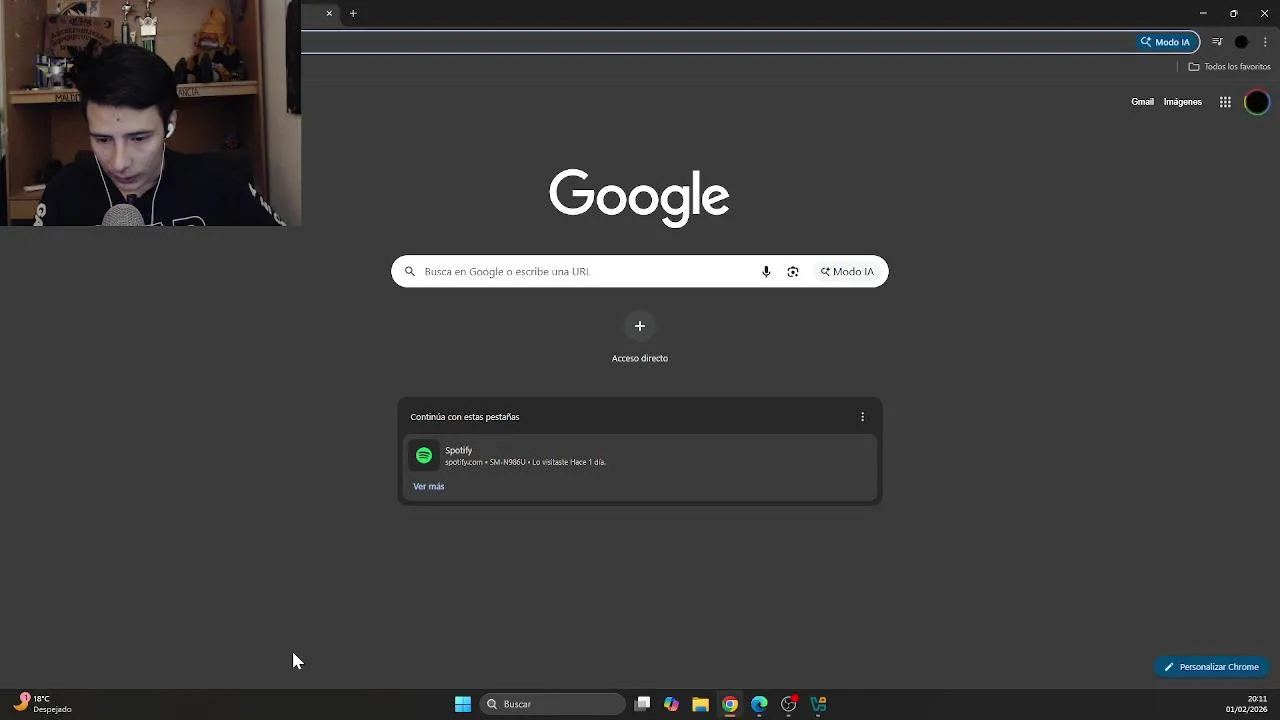Image resolution: width=1280 pixels, height=720 pixels.
Task: Open a new tab with plus button
Action: 353,14
